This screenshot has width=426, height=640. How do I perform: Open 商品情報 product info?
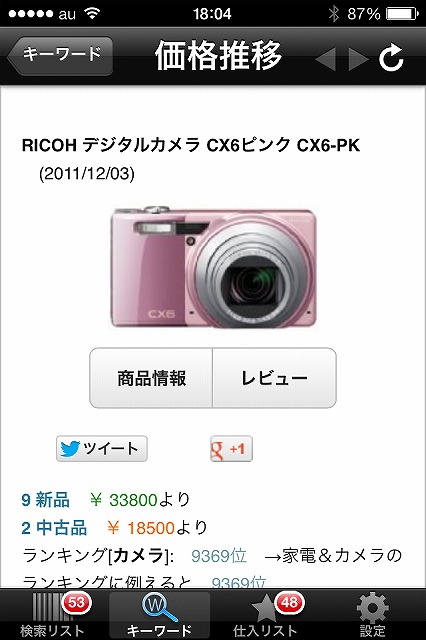(x=151, y=378)
